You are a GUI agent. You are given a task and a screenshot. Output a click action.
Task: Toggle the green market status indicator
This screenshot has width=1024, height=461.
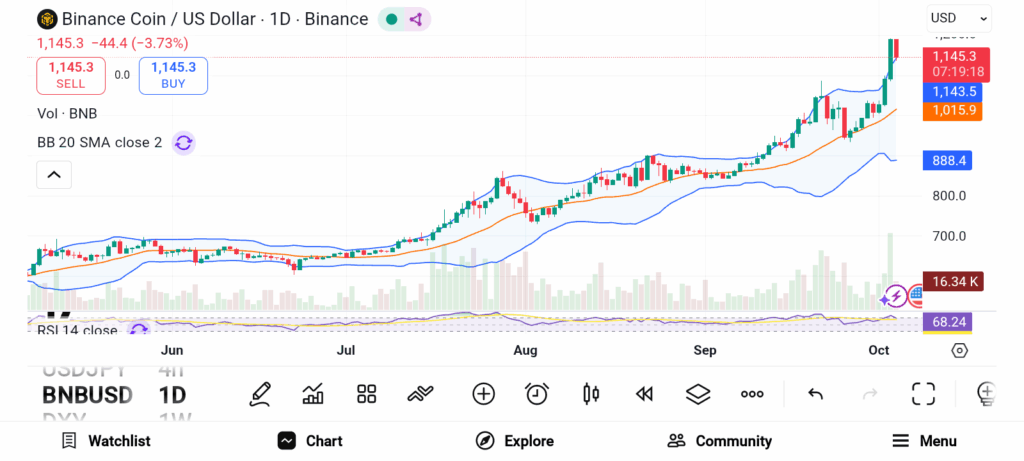[x=391, y=19]
